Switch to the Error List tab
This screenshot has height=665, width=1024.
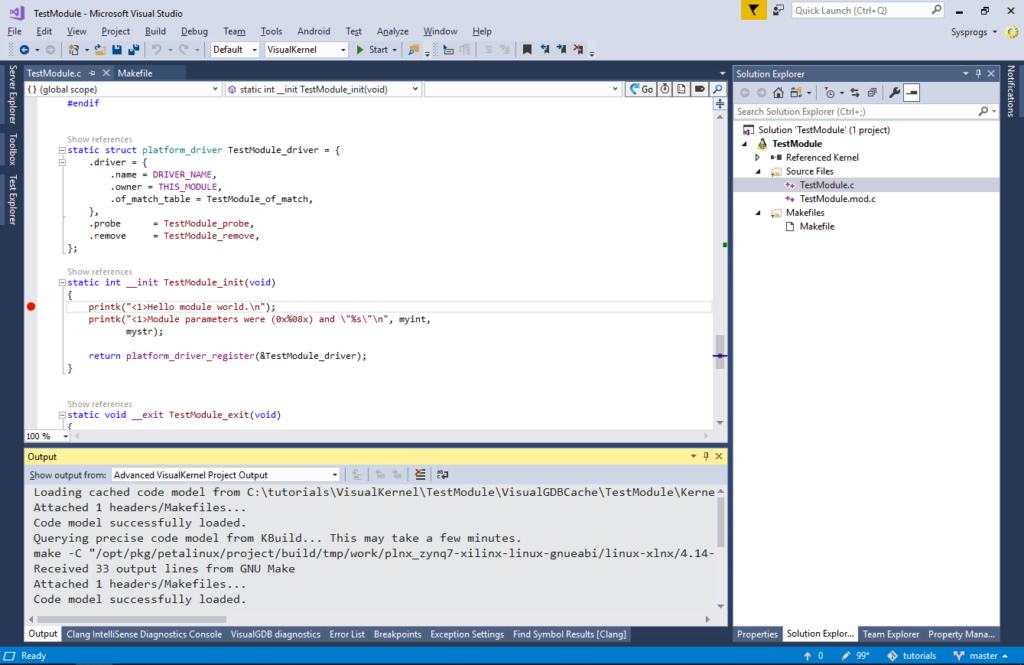click(348, 633)
